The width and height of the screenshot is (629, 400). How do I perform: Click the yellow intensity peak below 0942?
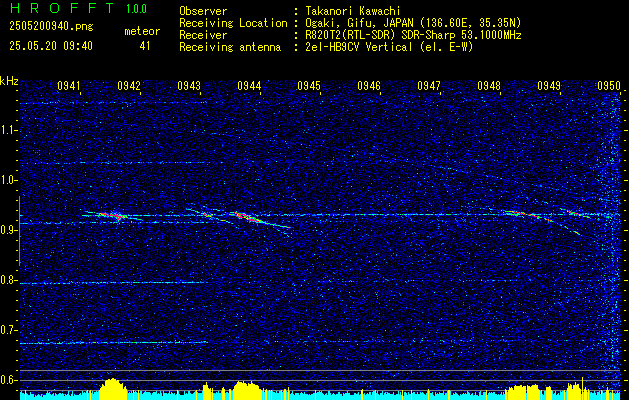click(113, 388)
